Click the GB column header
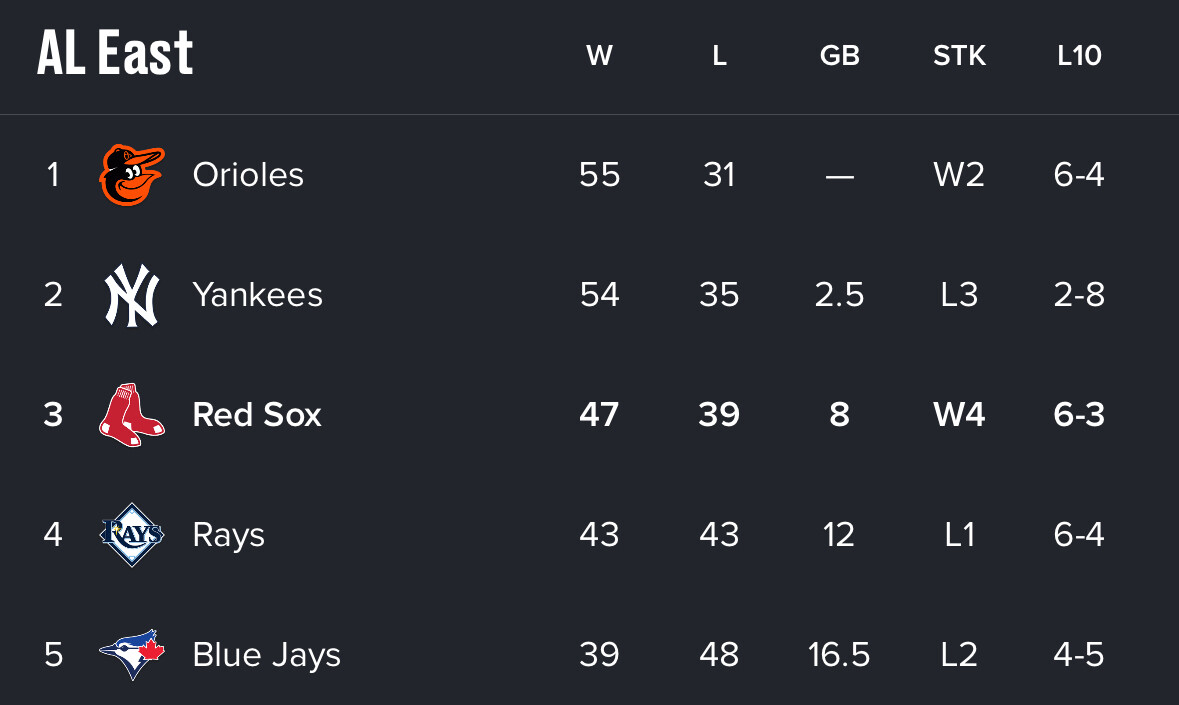 pyautogui.click(x=839, y=56)
